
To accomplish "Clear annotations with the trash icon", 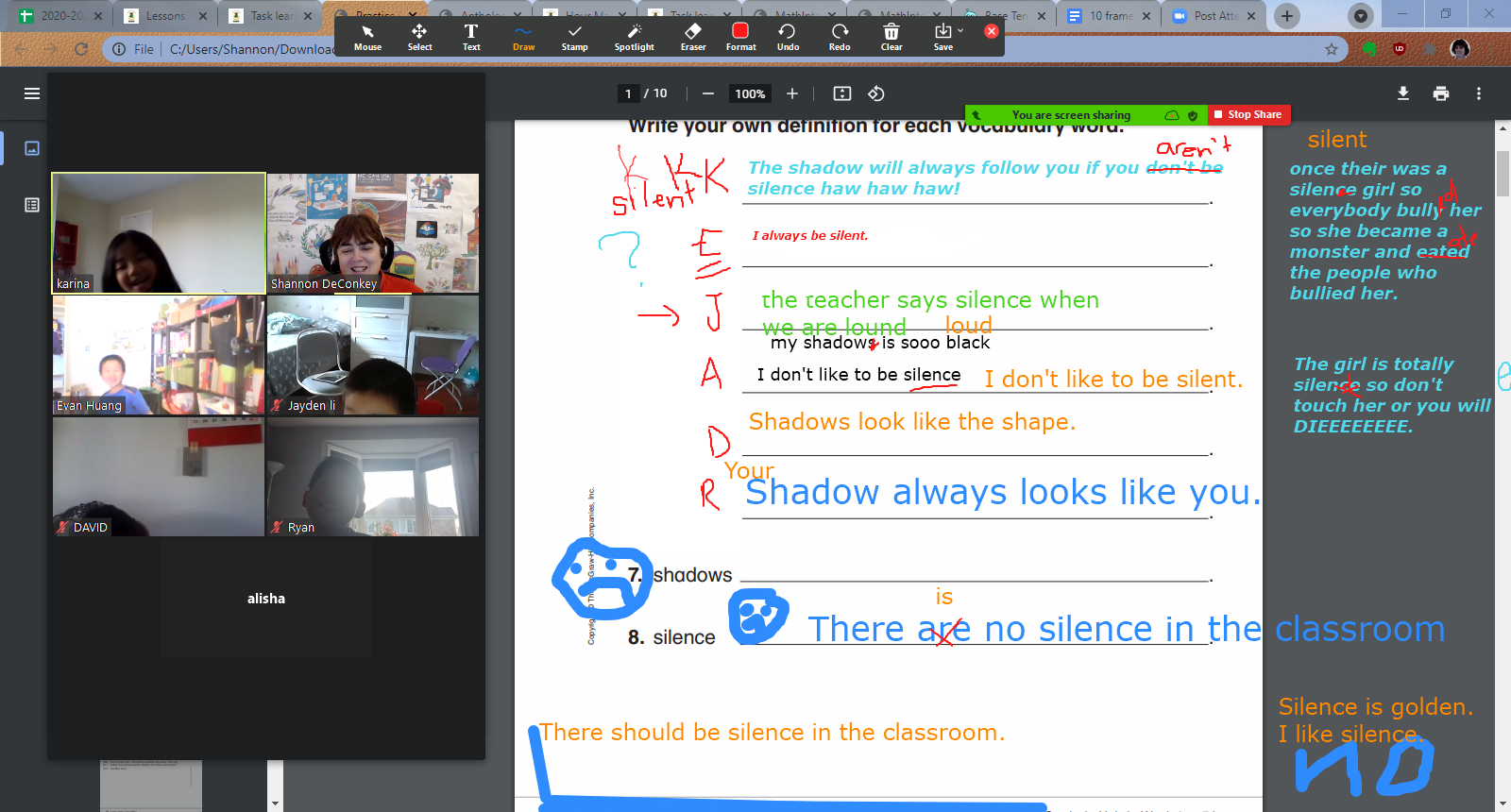I will click(891, 38).
